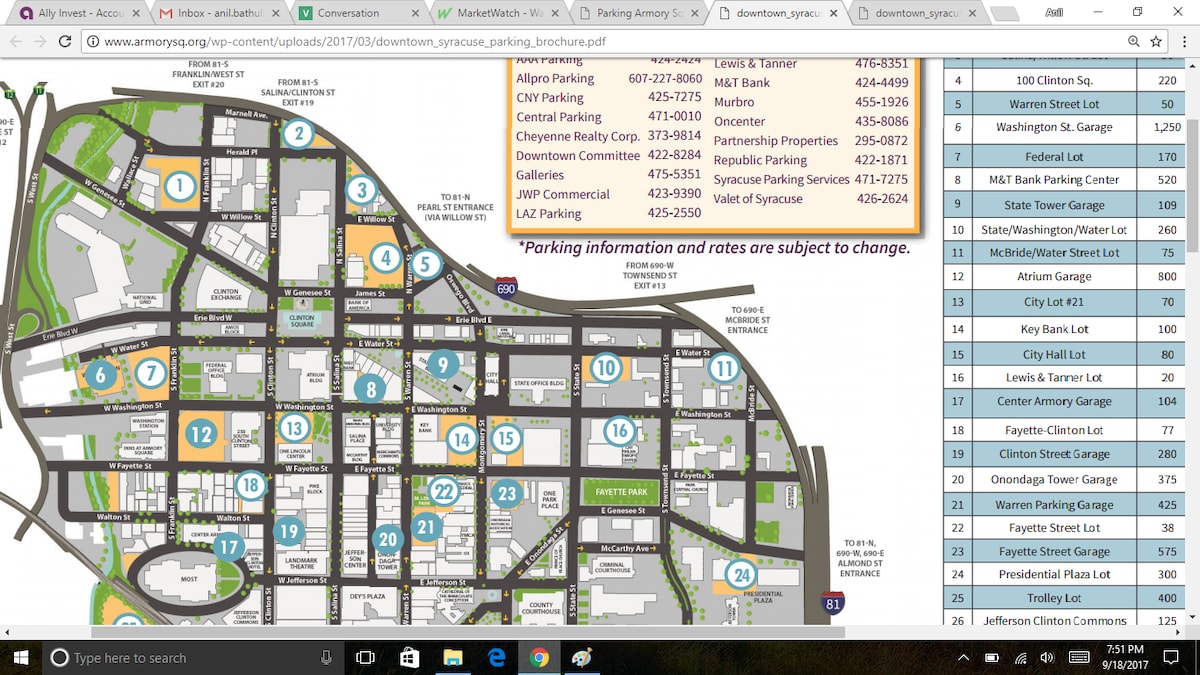This screenshot has width=1200, height=675.
Task: Show hidden system tray icons
Action: pos(963,658)
